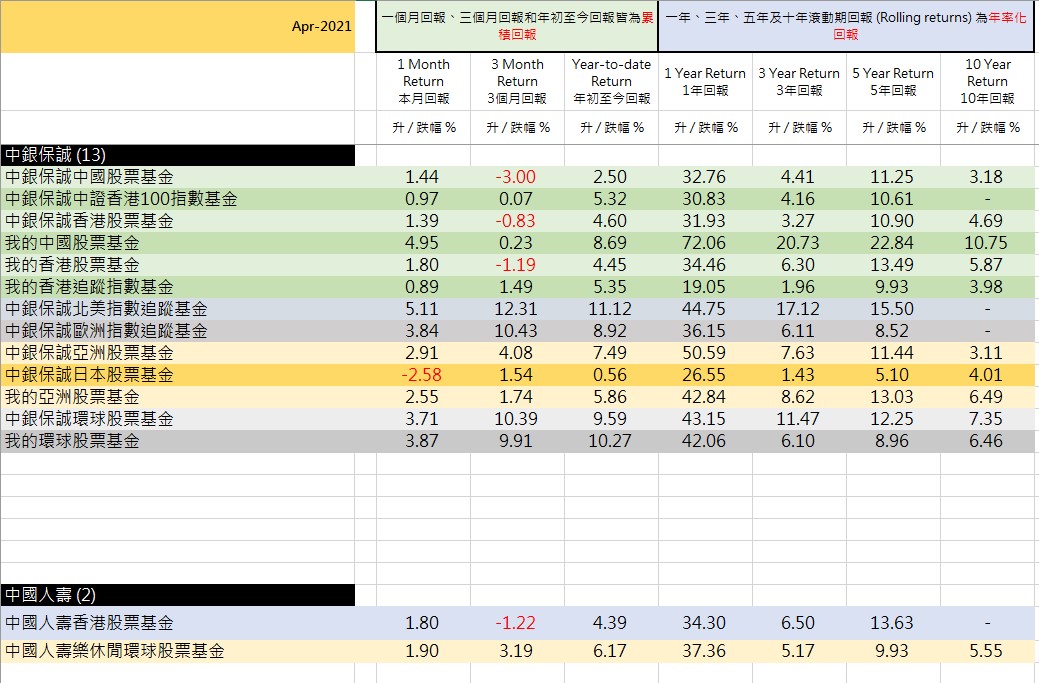Select the 17.12 three-year return cell
1039x683 pixels.
798,309
